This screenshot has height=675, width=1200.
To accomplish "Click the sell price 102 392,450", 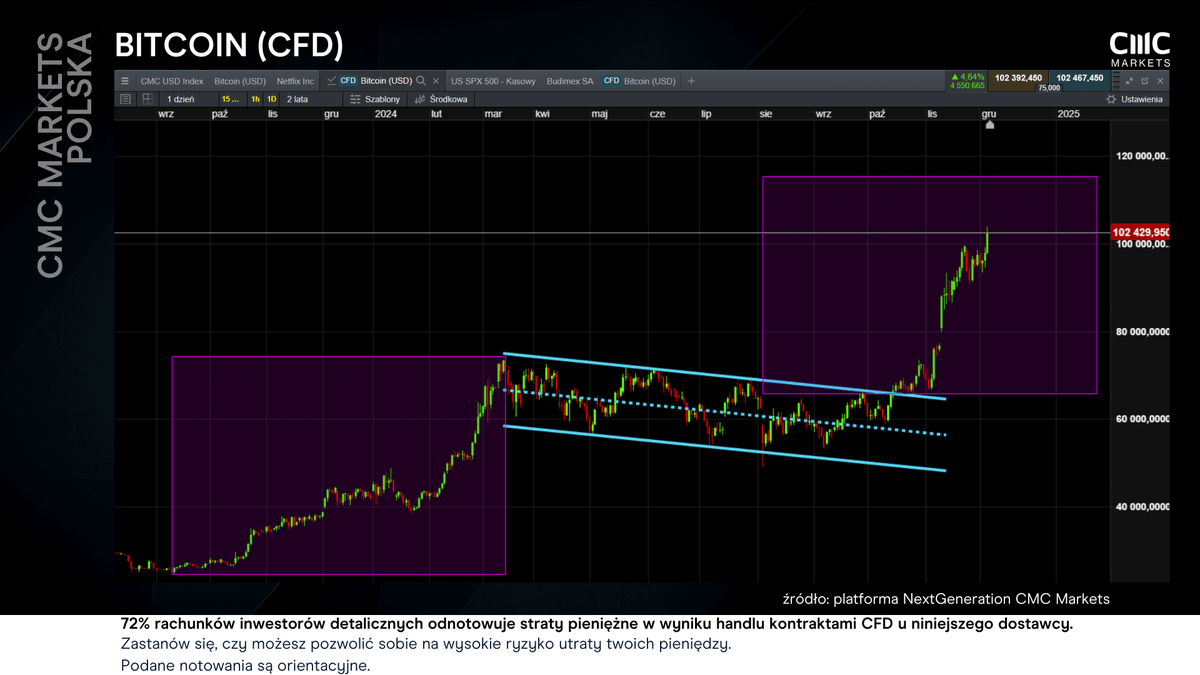I will 1018,78.
